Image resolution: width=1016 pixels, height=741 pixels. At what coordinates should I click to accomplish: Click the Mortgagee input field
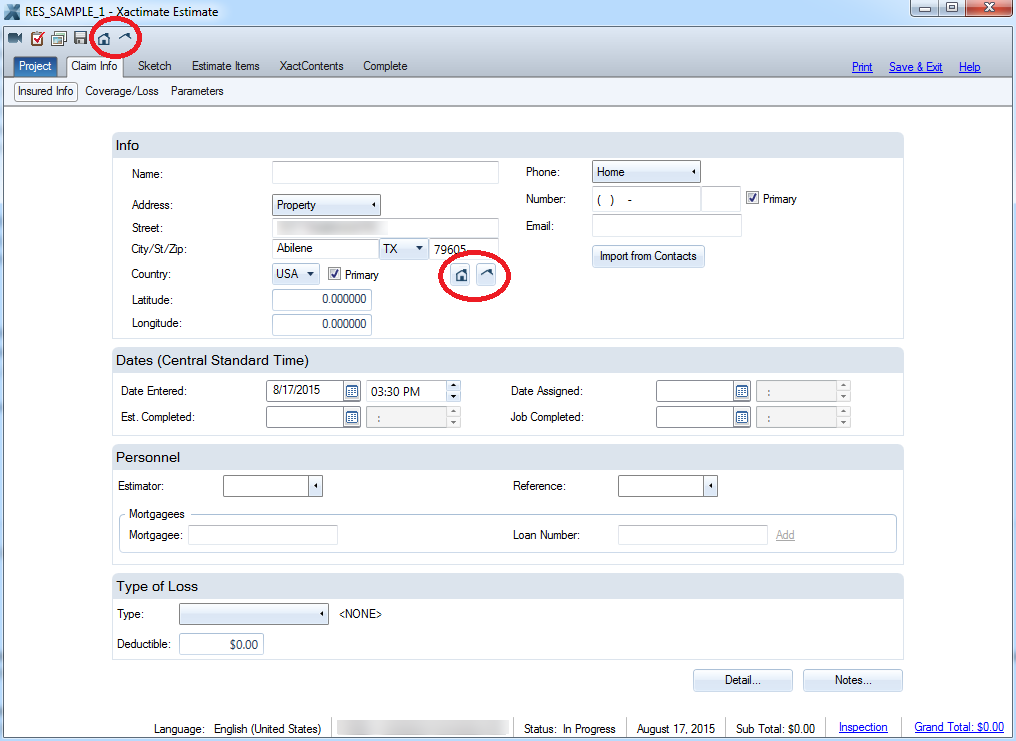pos(263,535)
